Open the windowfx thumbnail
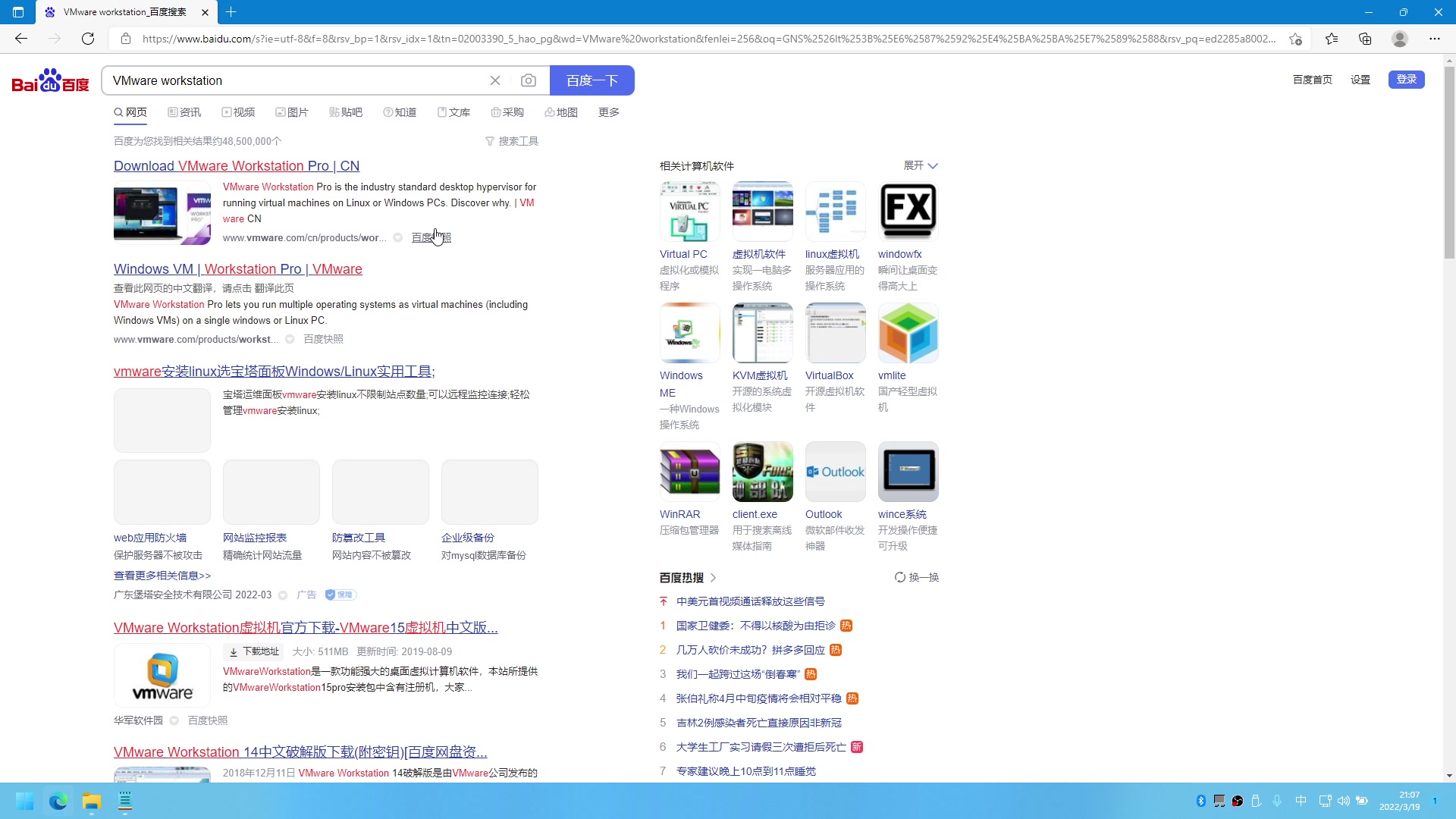 coord(908,212)
